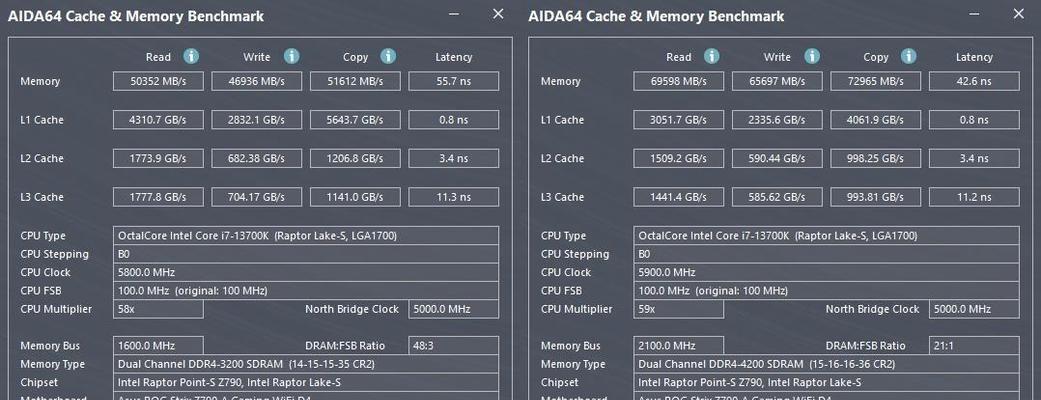Screen dimensions: 1041x400
Task: Select the Memory Write value 65697 MB/s
Action: coord(777,81)
